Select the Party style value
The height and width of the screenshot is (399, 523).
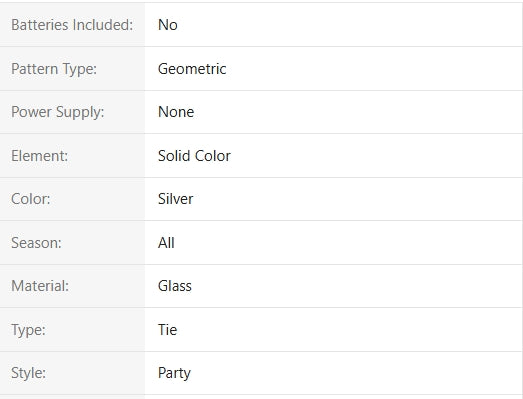coord(174,373)
